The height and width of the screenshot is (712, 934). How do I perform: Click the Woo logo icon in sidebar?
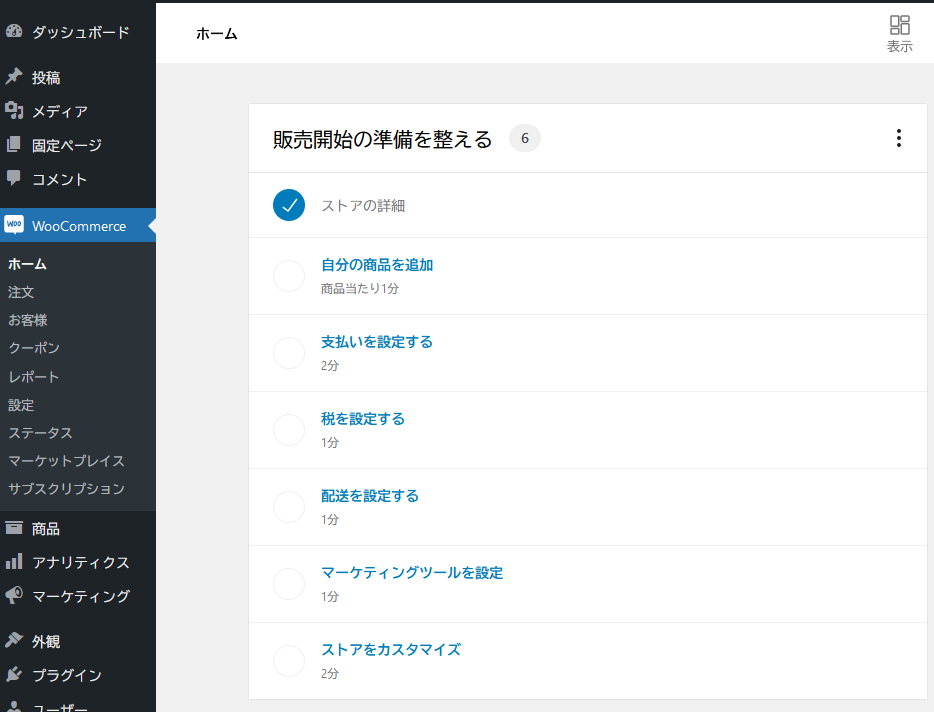pyautogui.click(x=14, y=225)
